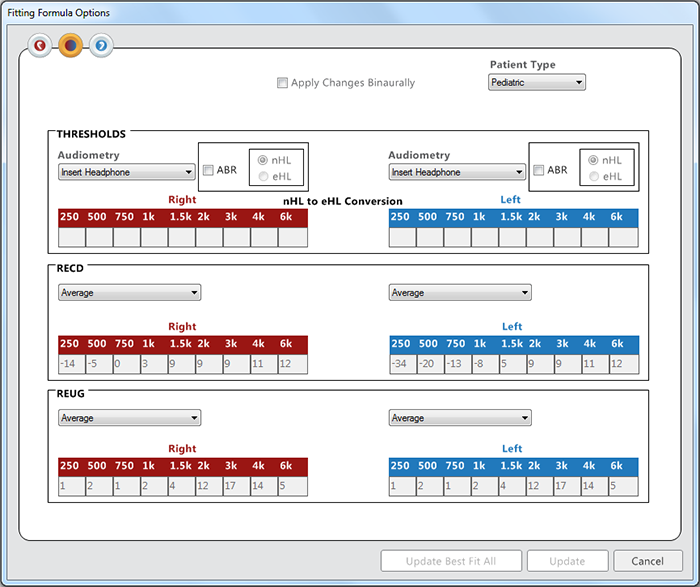
Task: Open left RECD Average dropdown
Action: click(x=460, y=292)
